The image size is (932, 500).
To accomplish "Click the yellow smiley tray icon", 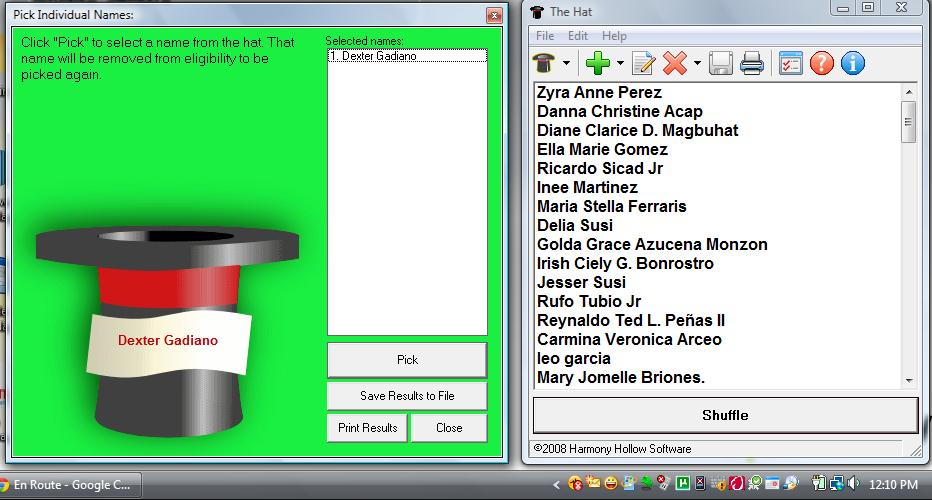I will [x=611, y=483].
